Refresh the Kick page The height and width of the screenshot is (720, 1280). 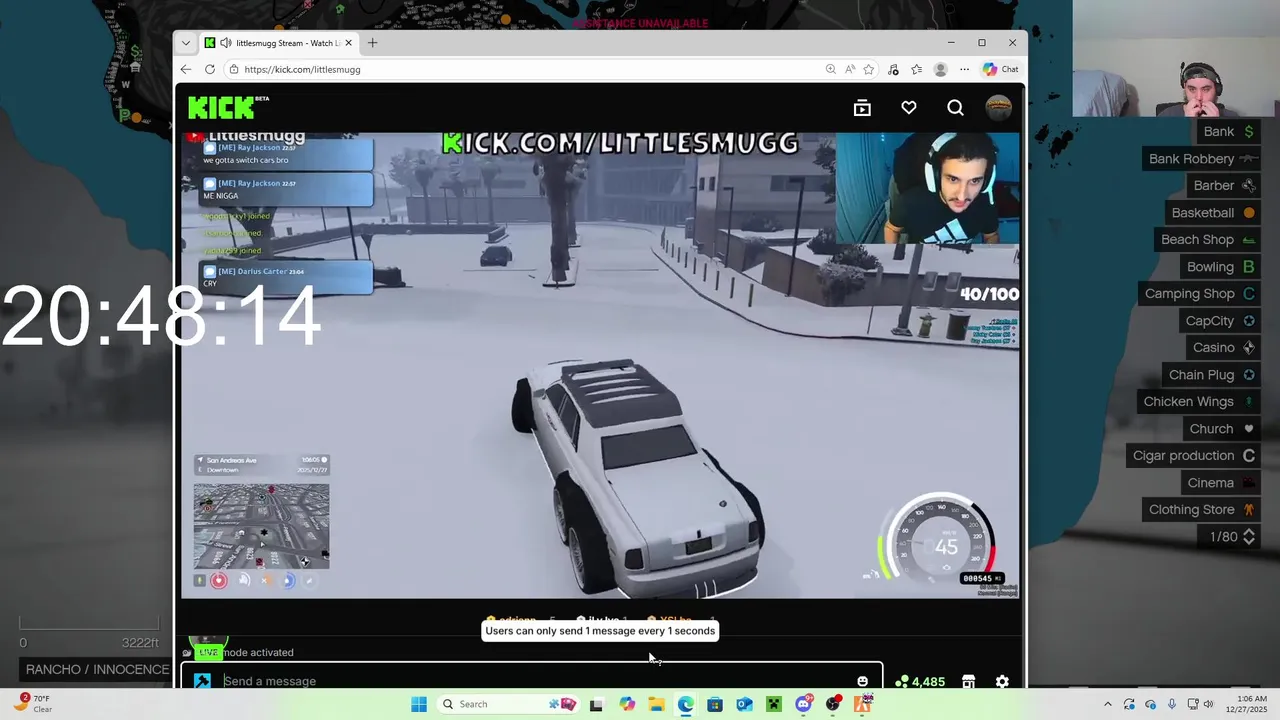(x=210, y=69)
